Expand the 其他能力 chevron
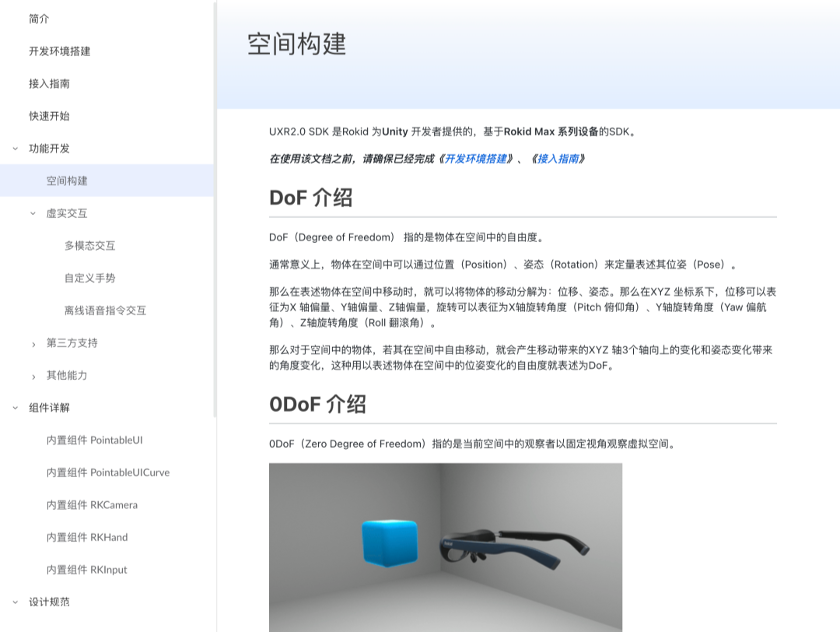 pos(33,377)
